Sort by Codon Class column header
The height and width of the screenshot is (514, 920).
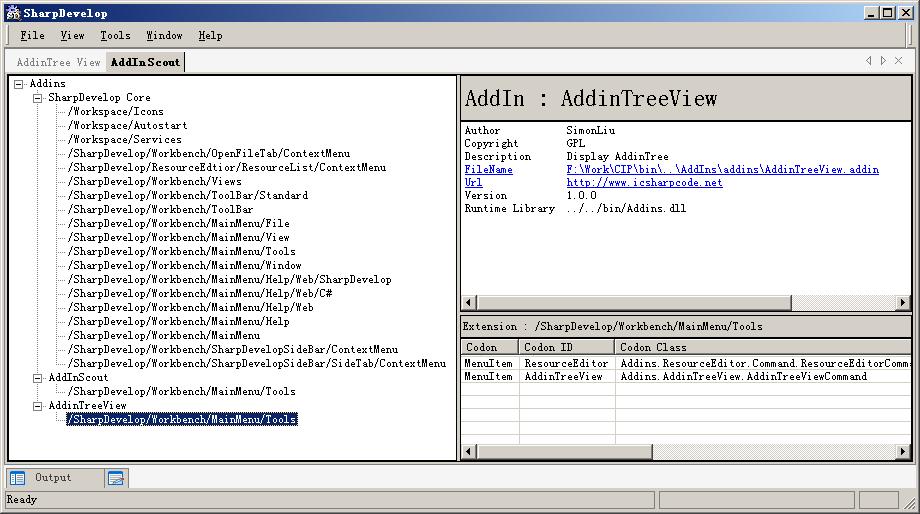pyautogui.click(x=763, y=347)
